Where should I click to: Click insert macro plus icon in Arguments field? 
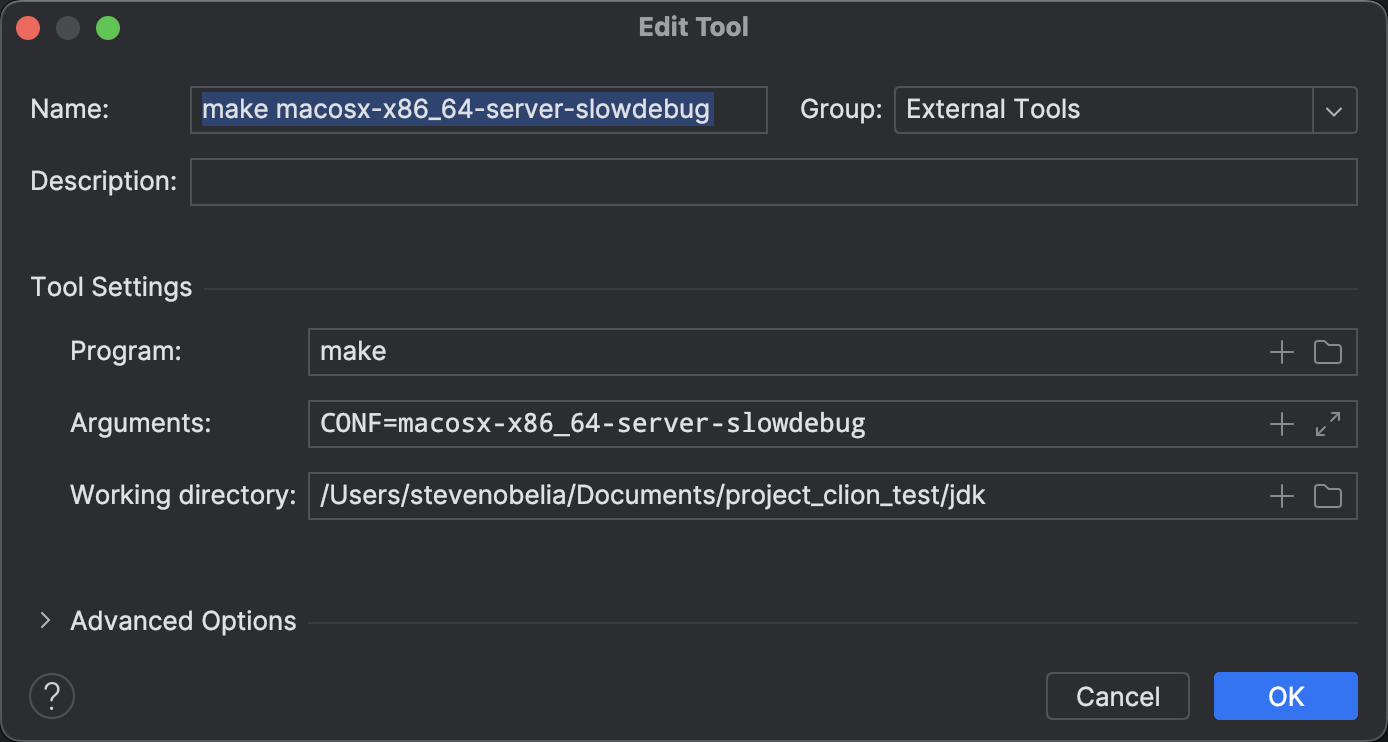pos(1281,424)
